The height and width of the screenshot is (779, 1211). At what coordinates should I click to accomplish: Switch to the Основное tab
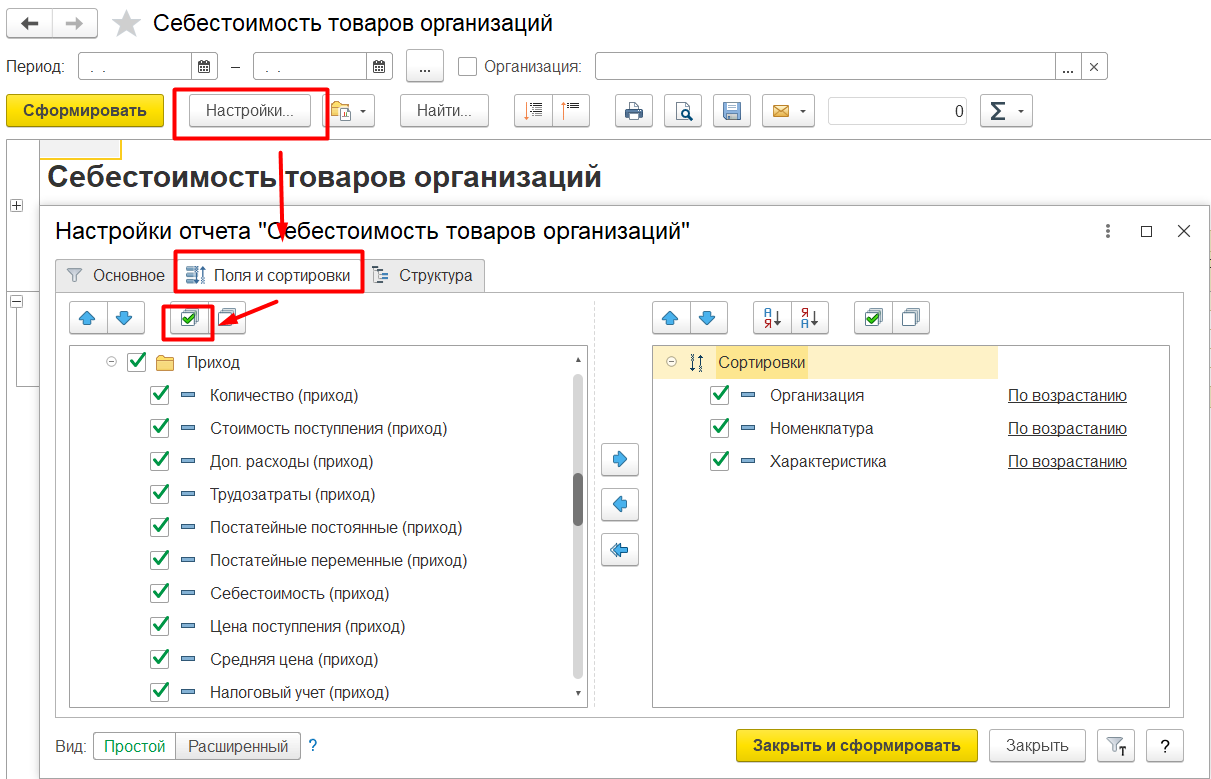click(x=115, y=275)
